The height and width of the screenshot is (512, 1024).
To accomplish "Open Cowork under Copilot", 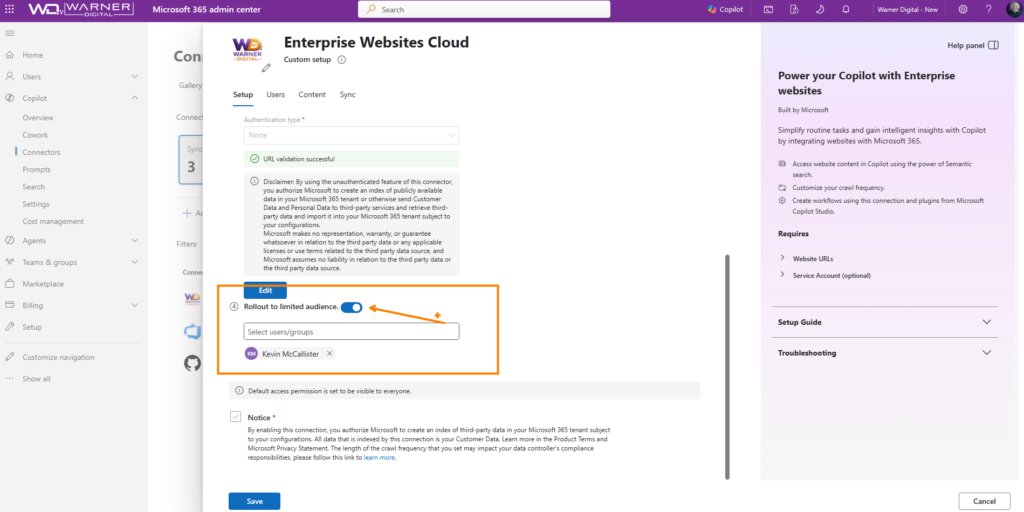I will [35, 135].
